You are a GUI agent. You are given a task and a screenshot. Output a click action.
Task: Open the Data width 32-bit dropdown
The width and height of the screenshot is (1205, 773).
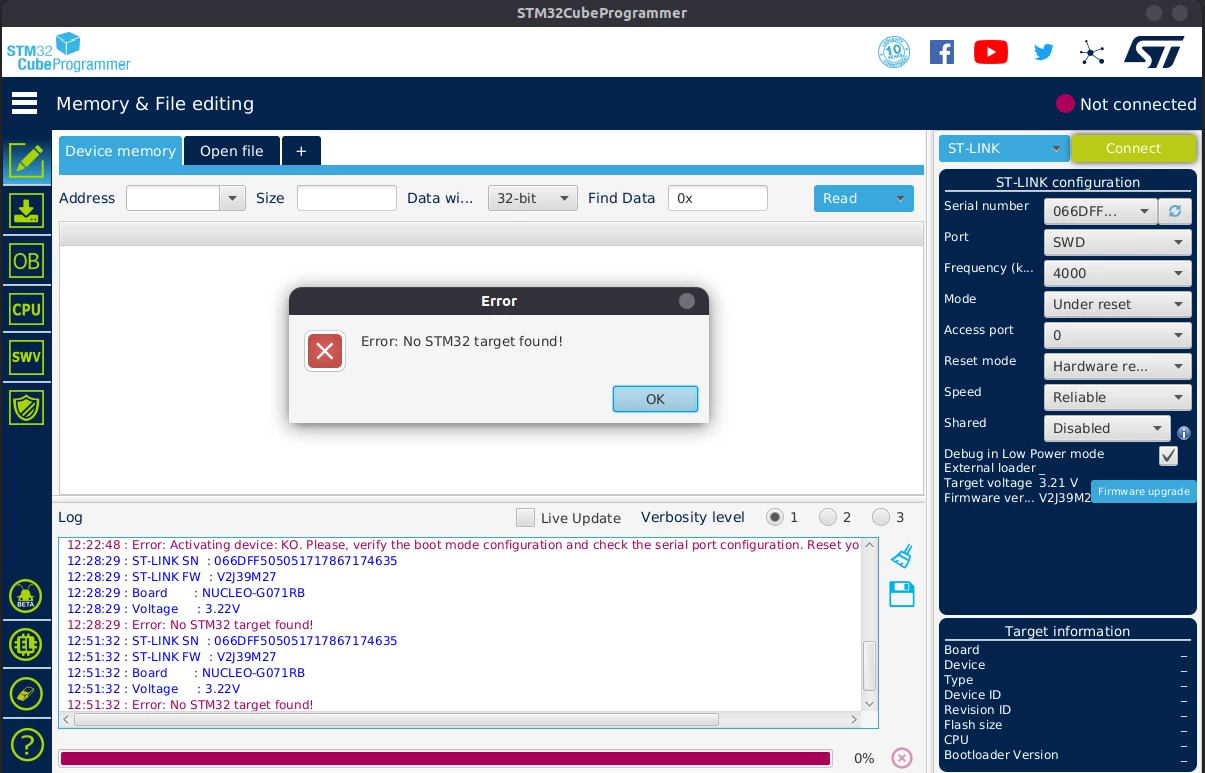pos(533,198)
